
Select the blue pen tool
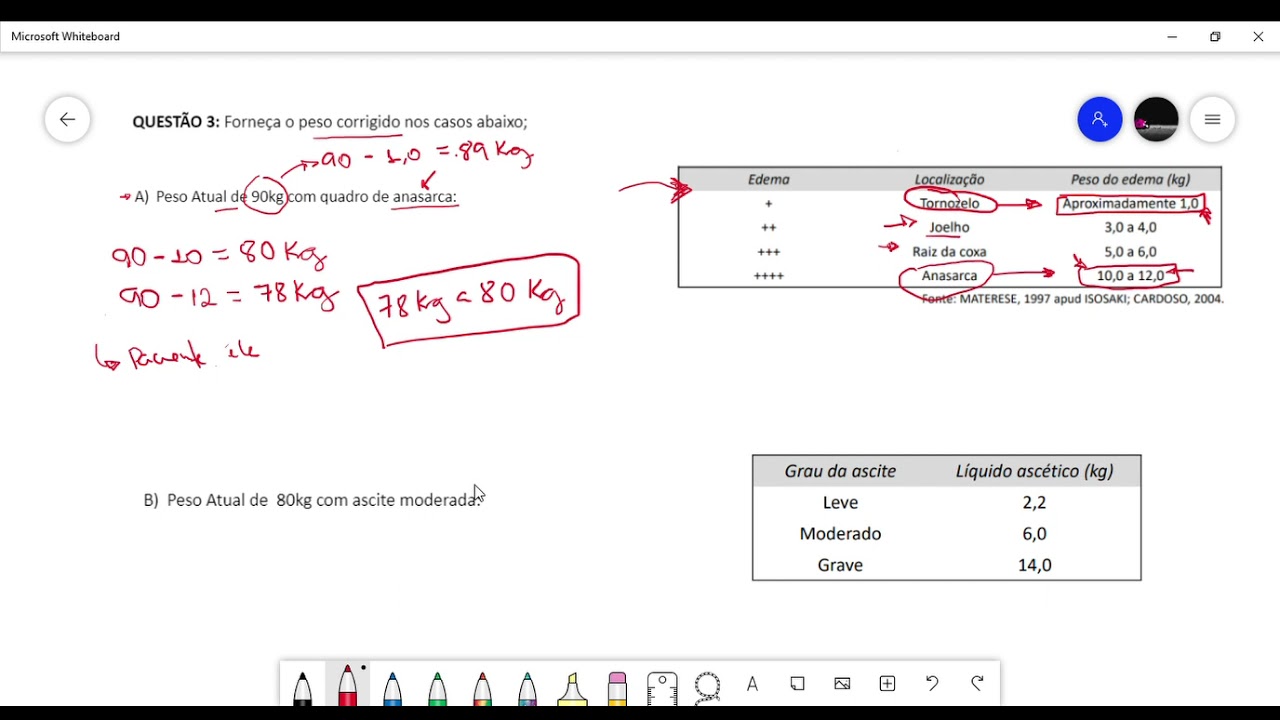pyautogui.click(x=392, y=687)
